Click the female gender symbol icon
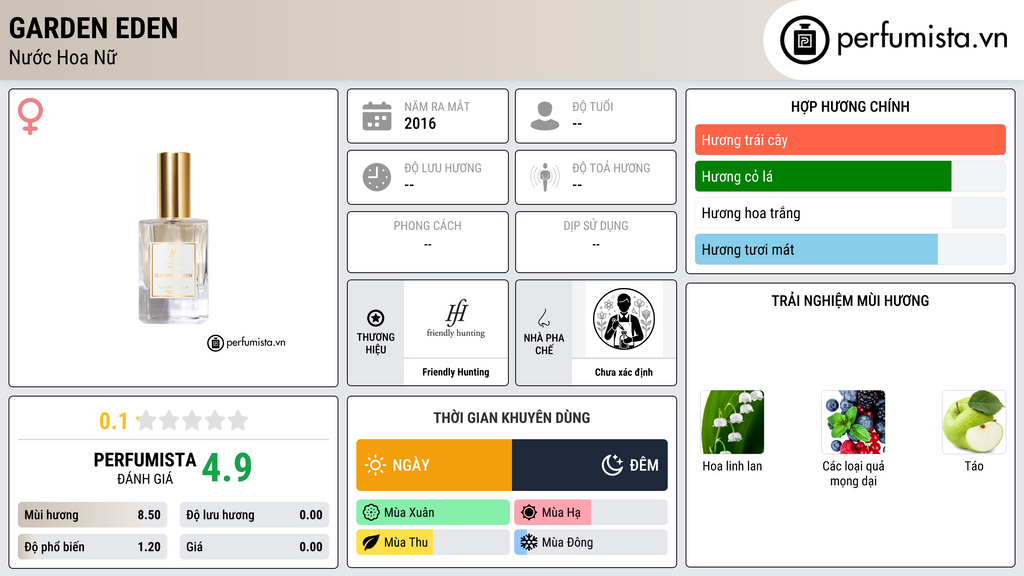1024x576 pixels. coord(30,116)
